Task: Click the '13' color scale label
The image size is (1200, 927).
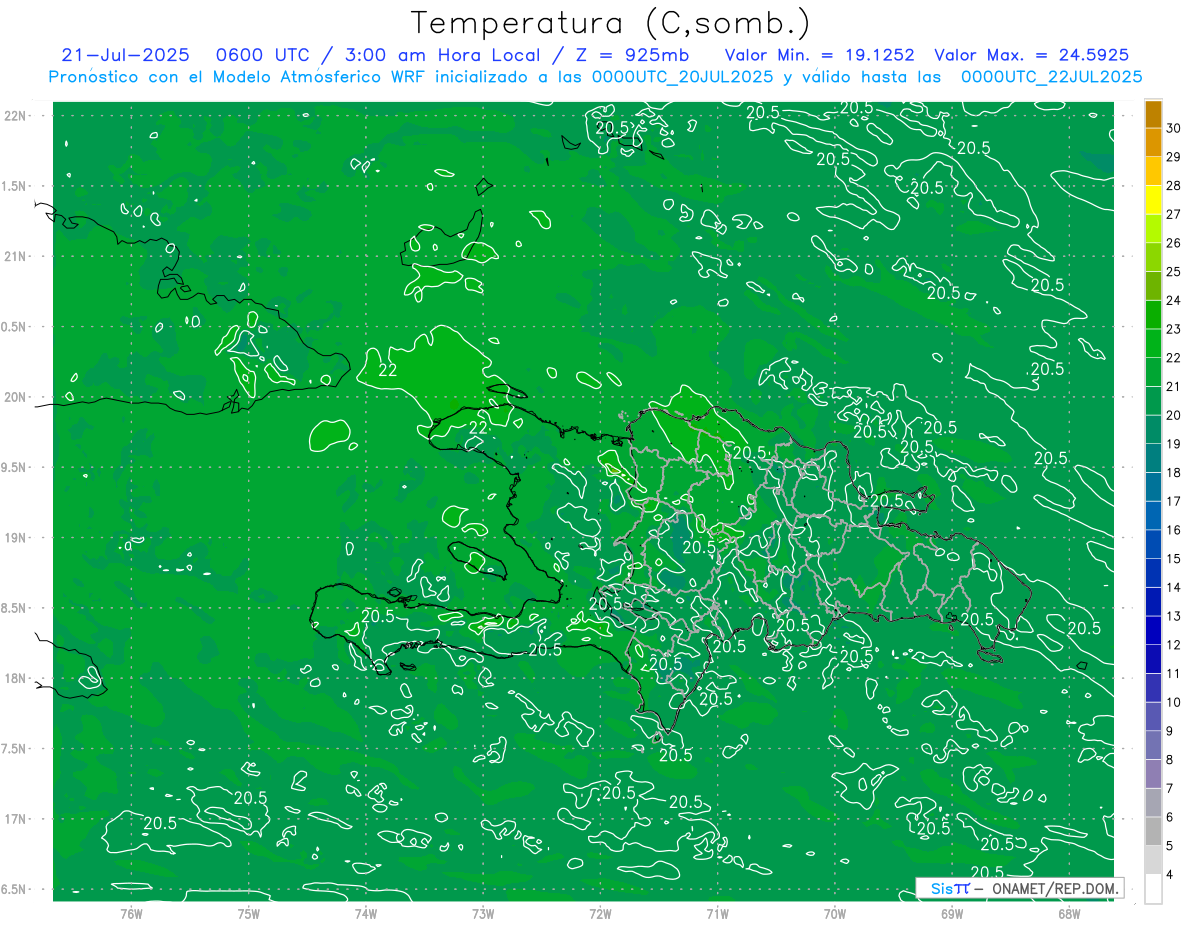Action: click(x=1174, y=616)
